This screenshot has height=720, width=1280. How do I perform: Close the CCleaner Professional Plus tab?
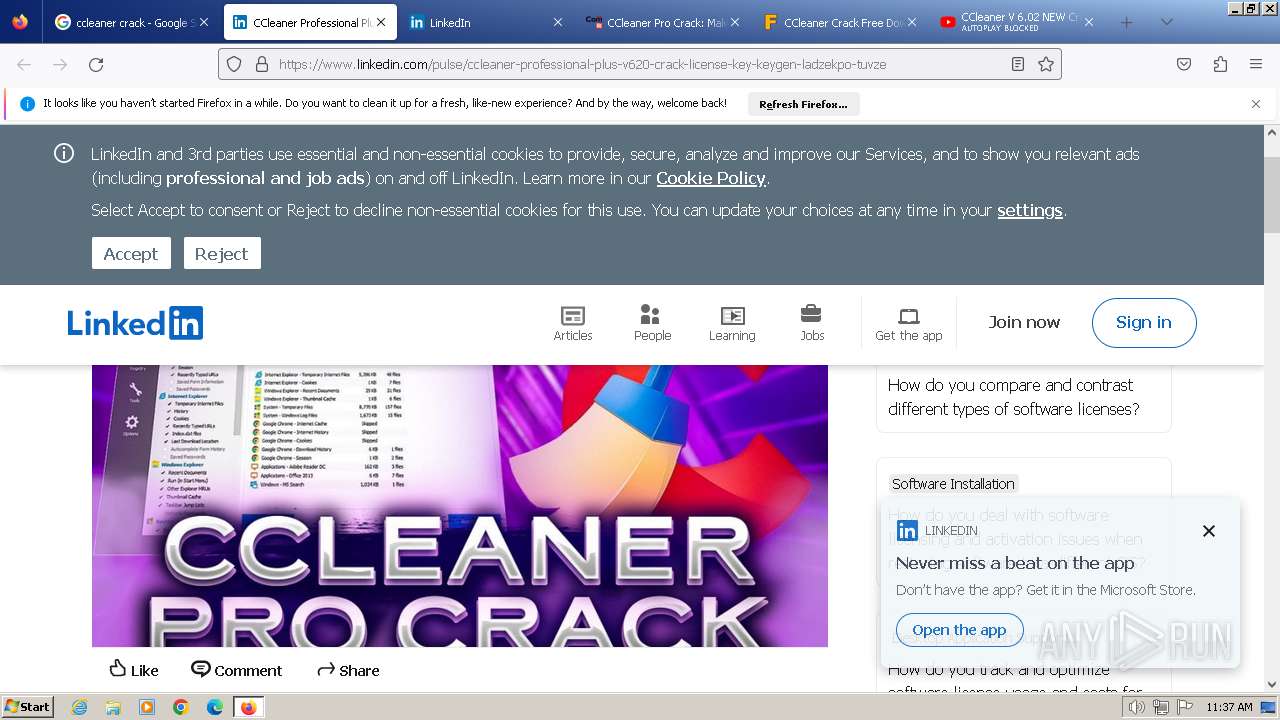381,22
